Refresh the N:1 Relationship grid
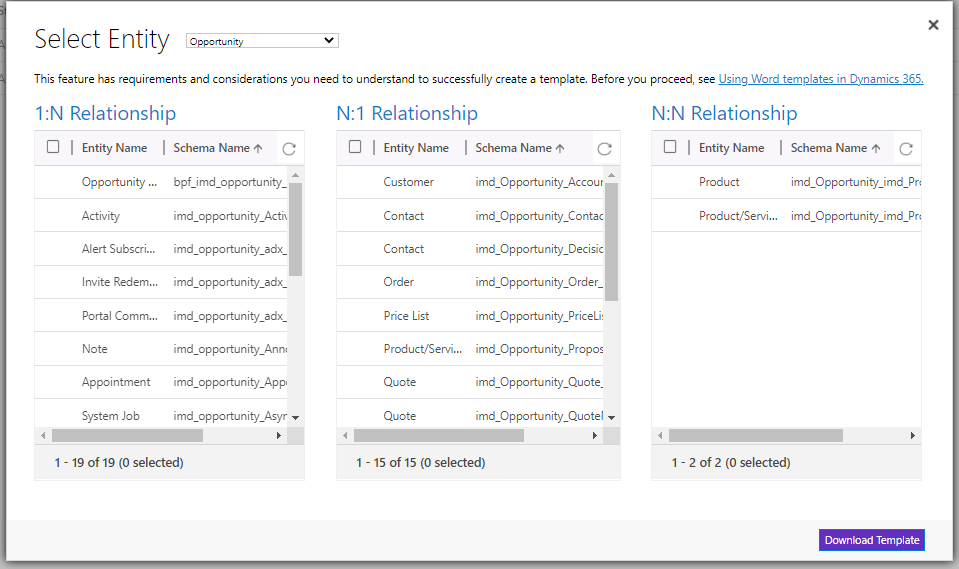The height and width of the screenshot is (569, 959). pos(604,149)
